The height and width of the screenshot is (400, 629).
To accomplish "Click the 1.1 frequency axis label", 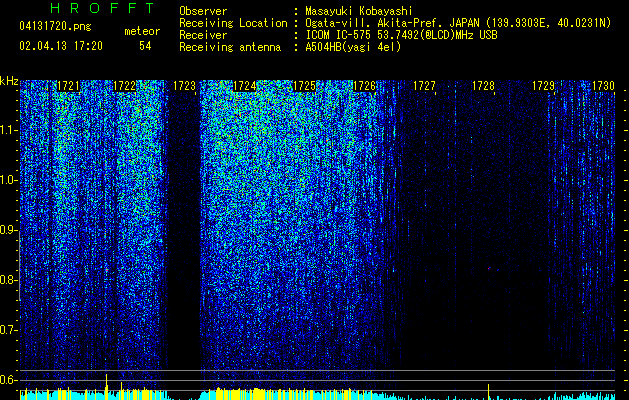I will [9, 130].
